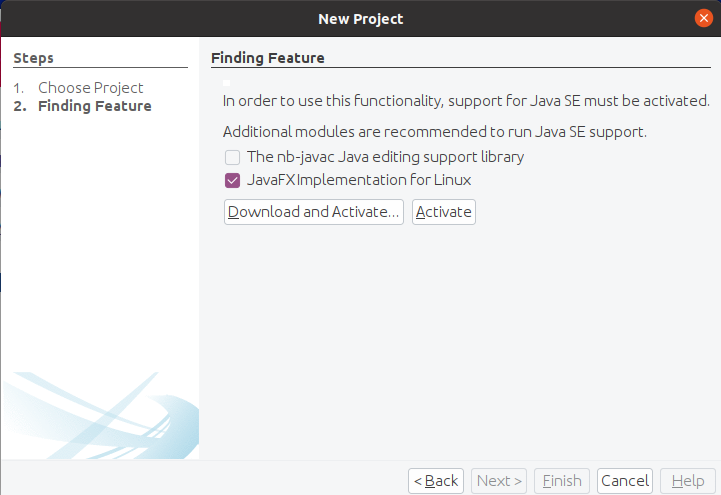The height and width of the screenshot is (495, 721).
Task: Click the New Project title bar
Action: click(360, 18)
